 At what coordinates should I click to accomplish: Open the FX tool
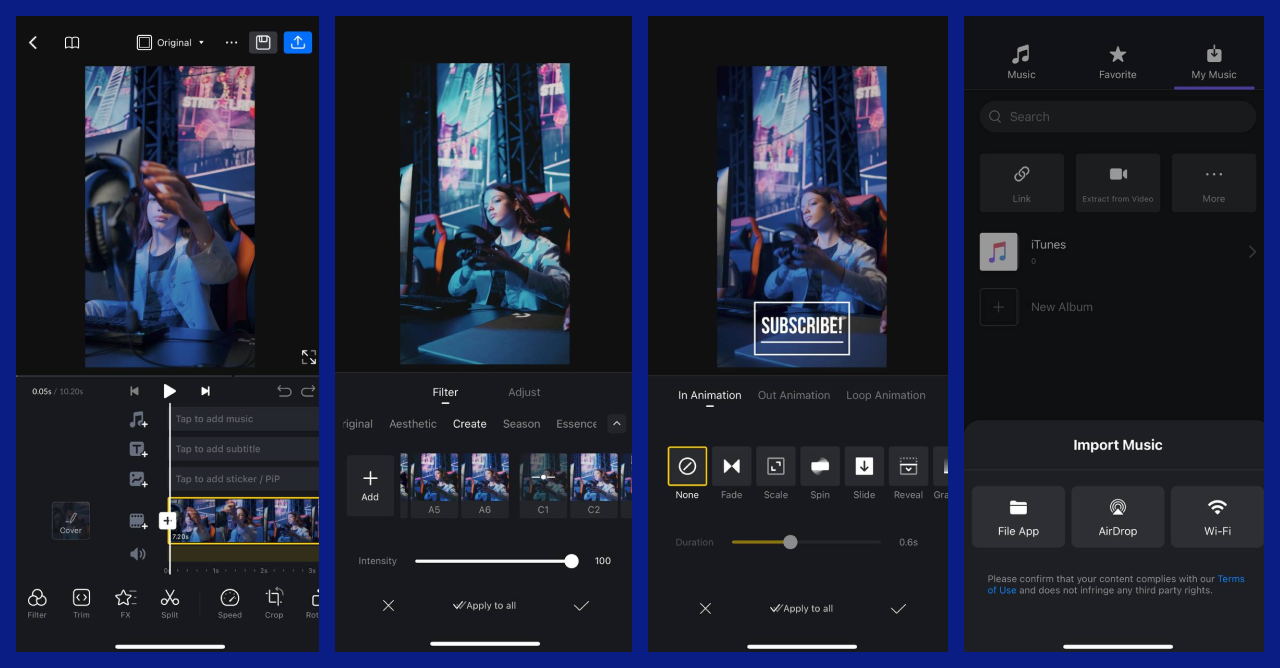125,603
